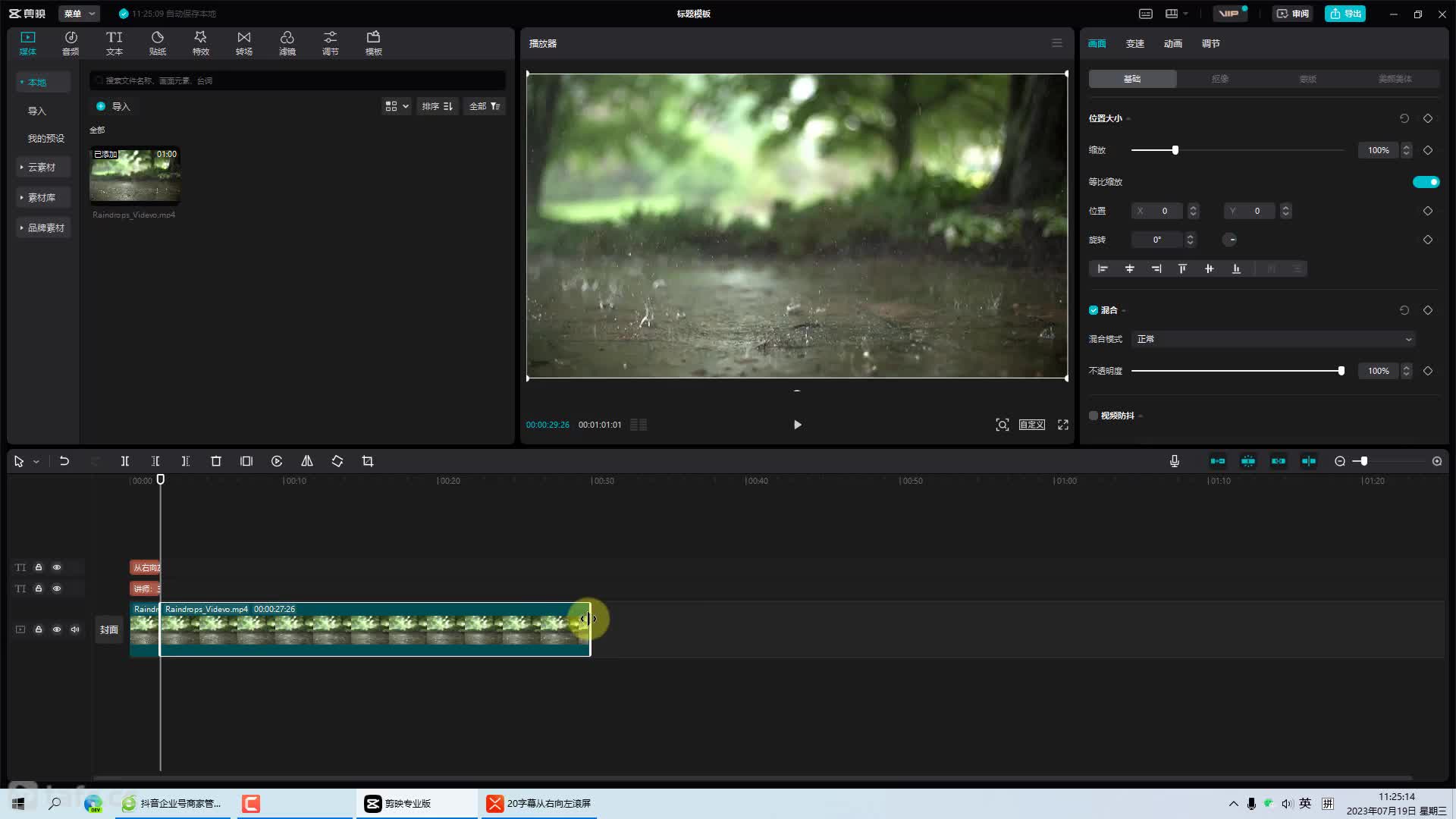Switch to the 蒙版 mask sub-tab
Image resolution: width=1456 pixels, height=819 pixels.
1308,79
